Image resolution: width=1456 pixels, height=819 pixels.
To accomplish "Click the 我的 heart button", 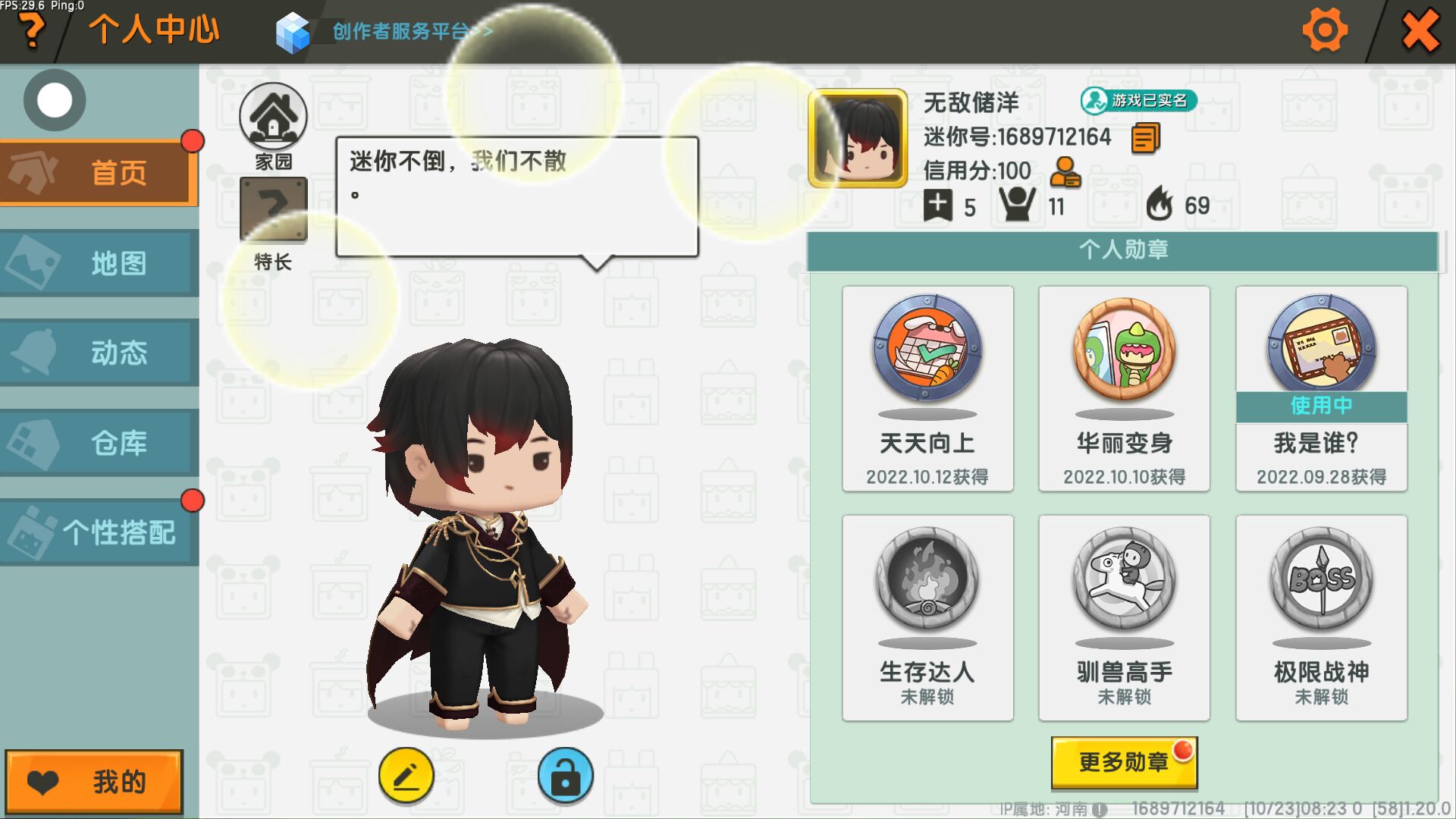I will tap(94, 782).
